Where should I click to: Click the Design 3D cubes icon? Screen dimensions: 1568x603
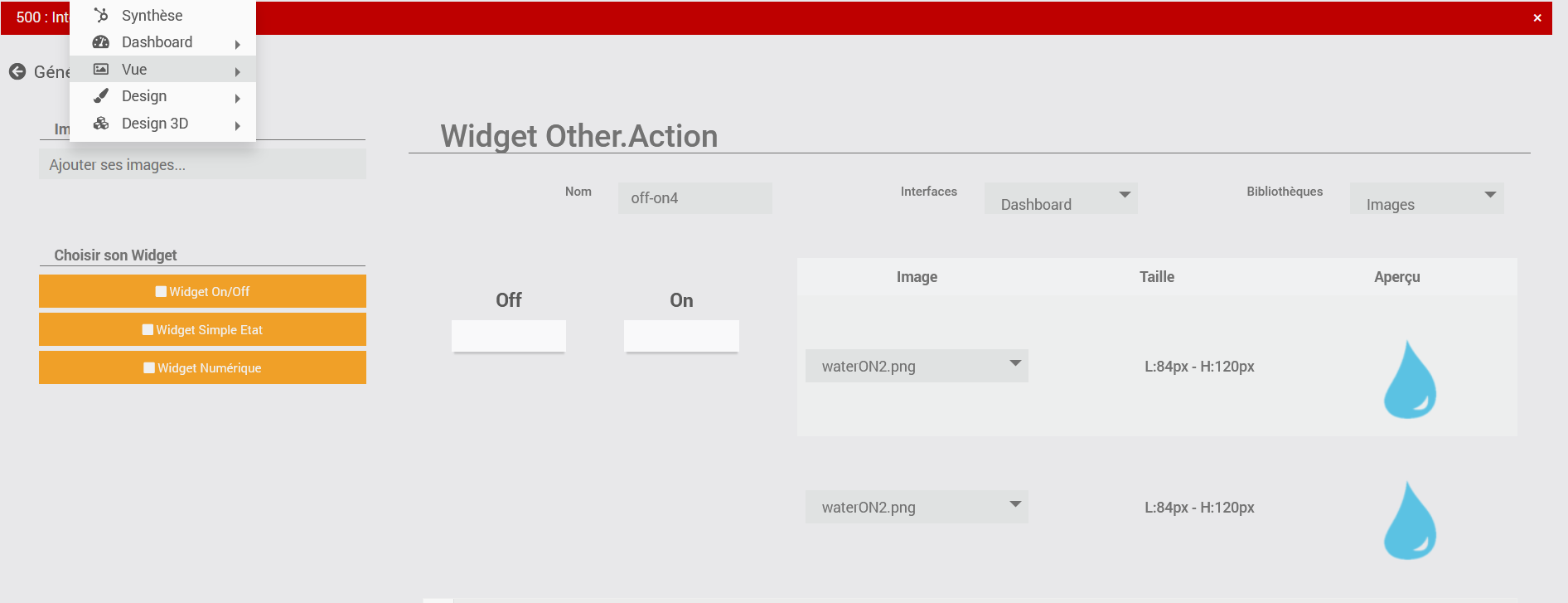pos(101,124)
